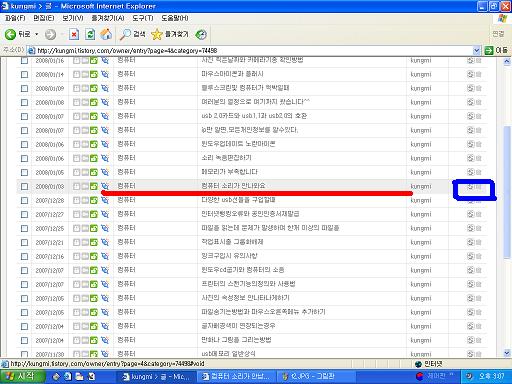
Task: Click the Windows Start button
Action: pyautogui.click(x=22, y=376)
